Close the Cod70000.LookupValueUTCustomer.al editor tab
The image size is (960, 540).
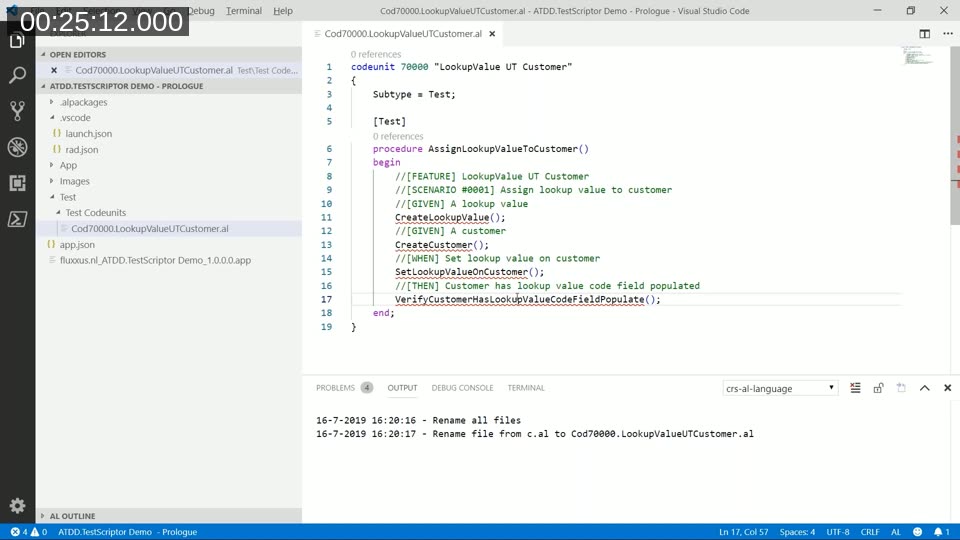[x=492, y=34]
